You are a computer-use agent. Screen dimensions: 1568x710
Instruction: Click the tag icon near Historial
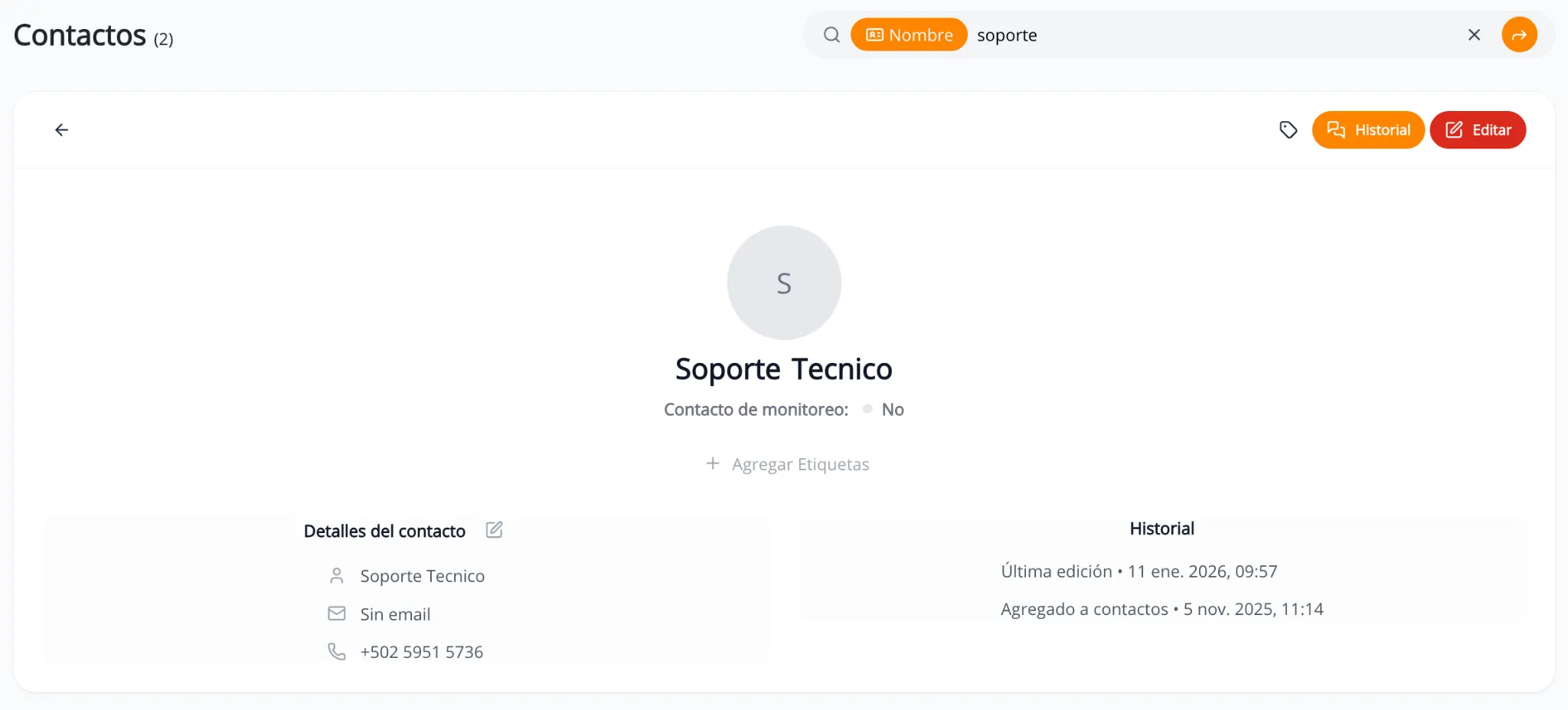click(1289, 129)
